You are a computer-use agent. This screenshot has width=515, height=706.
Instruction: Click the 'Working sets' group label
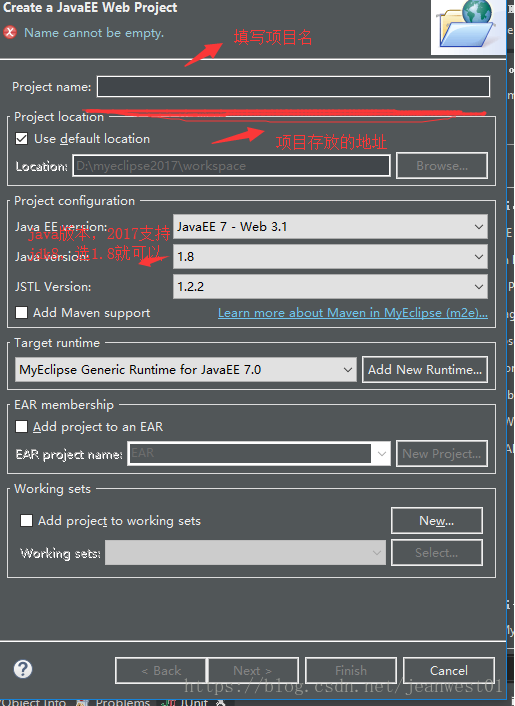tap(52, 489)
